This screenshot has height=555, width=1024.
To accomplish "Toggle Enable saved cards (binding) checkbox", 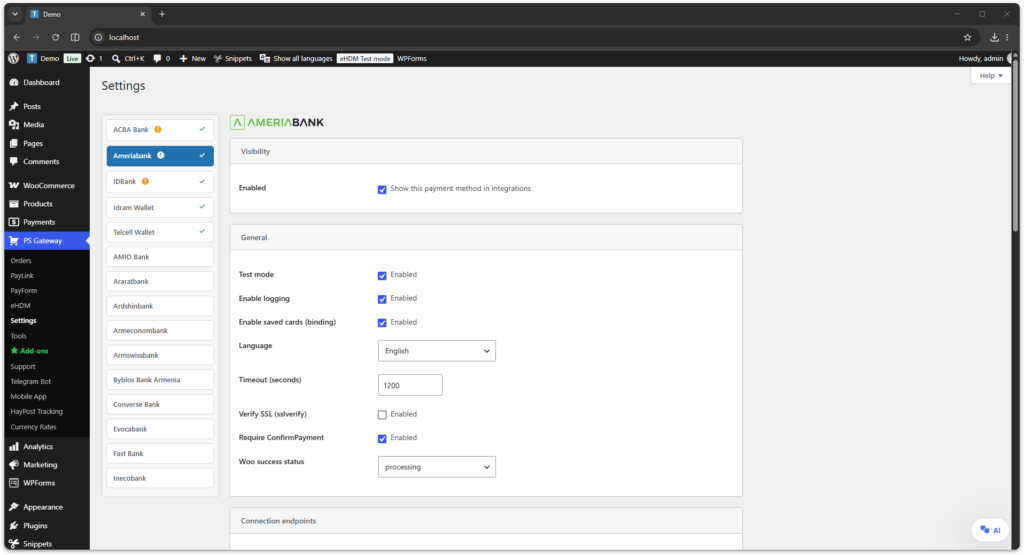I will [x=382, y=323].
